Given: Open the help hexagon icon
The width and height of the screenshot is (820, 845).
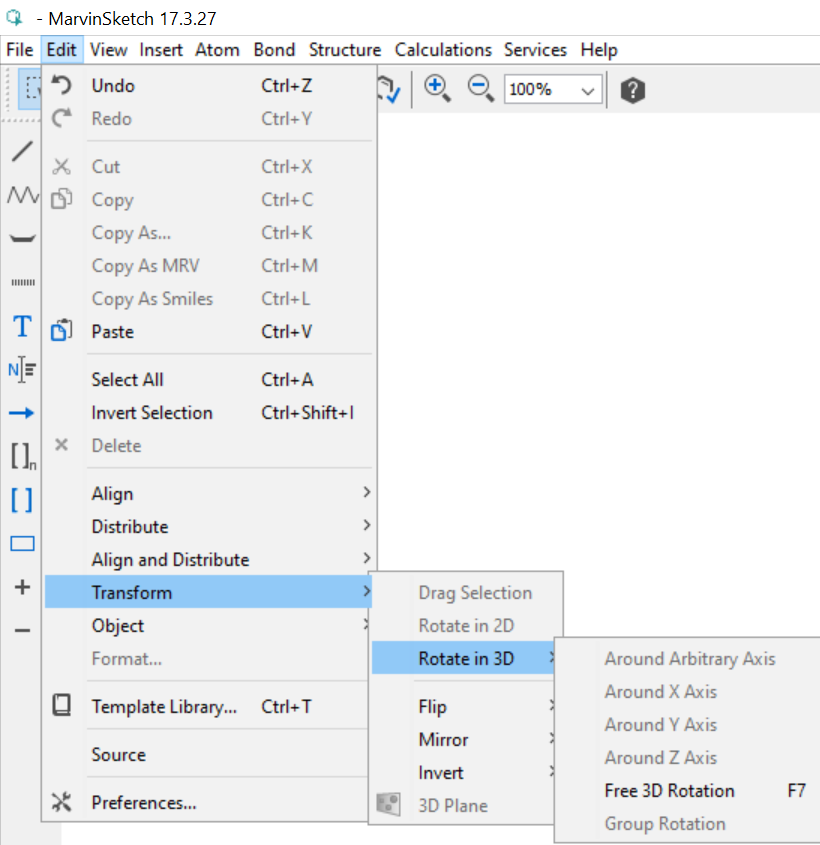Looking at the screenshot, I should tap(632, 90).
